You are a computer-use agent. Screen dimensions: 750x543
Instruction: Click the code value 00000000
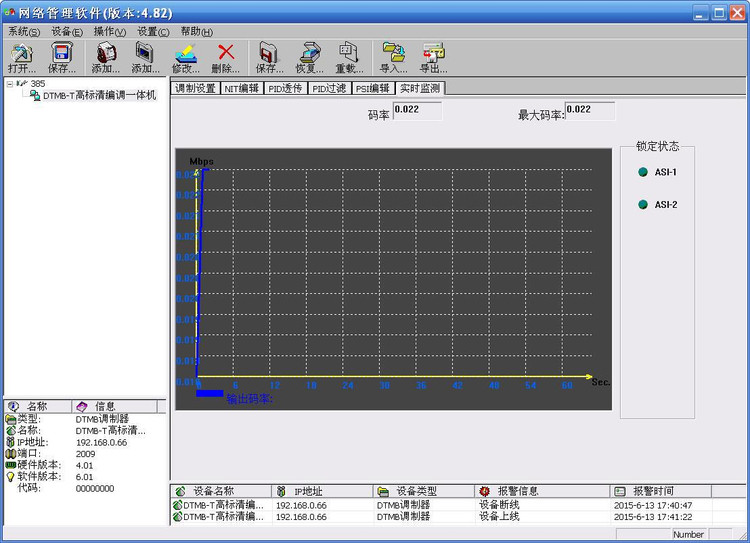(95, 489)
